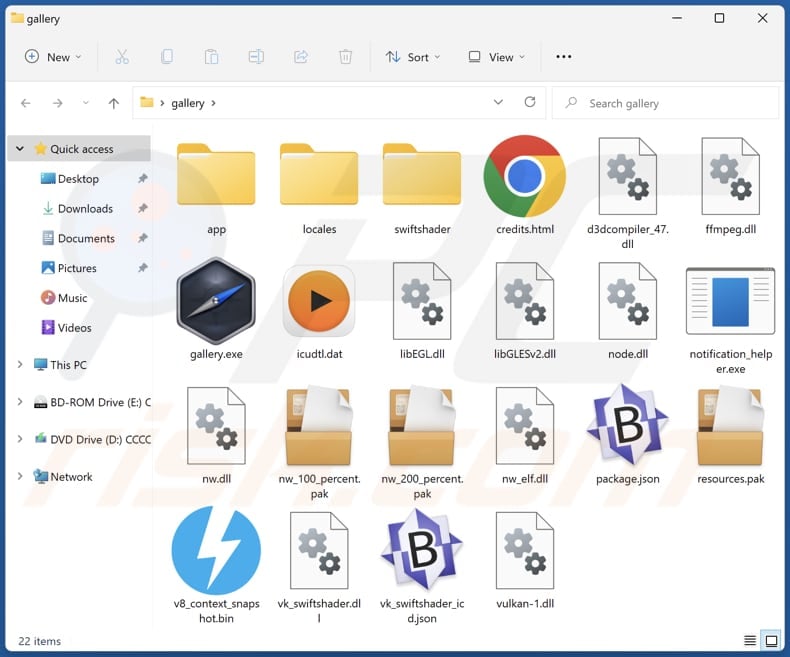Select the notification_helper.exe file icon

click(x=730, y=300)
